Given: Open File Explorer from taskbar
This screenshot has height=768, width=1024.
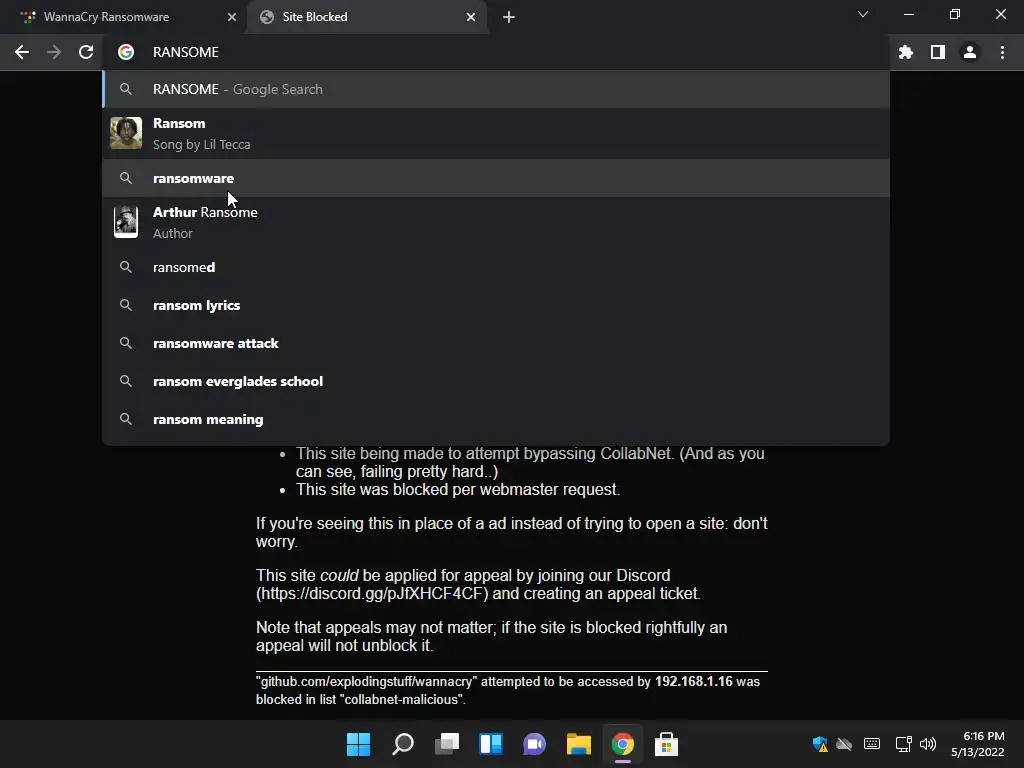Looking at the screenshot, I should pos(579,744).
